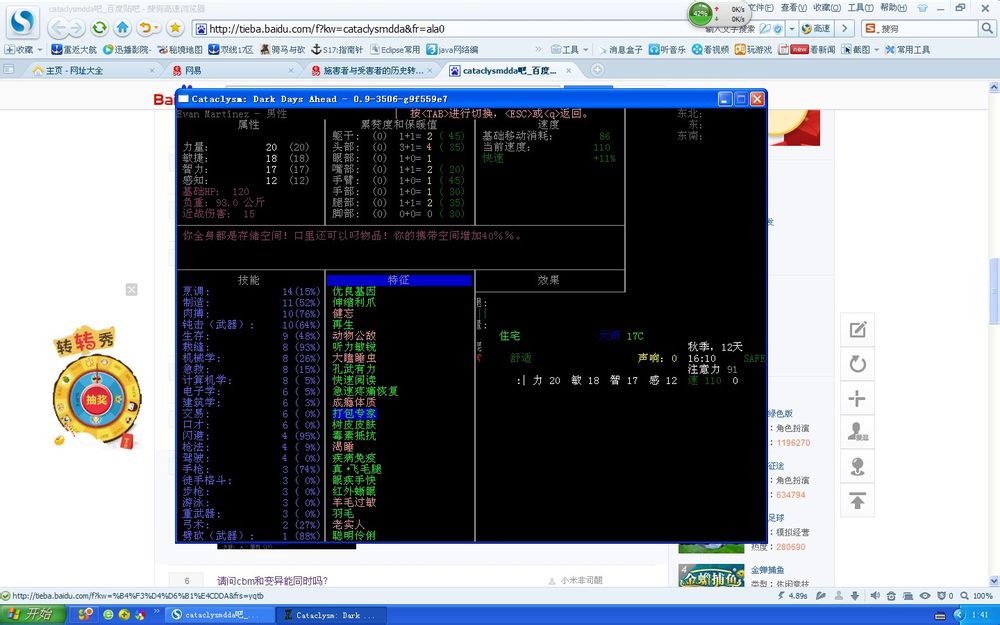Open the 双线17区 bookmark
Screen dimensions: 1000x625
click(231, 49)
